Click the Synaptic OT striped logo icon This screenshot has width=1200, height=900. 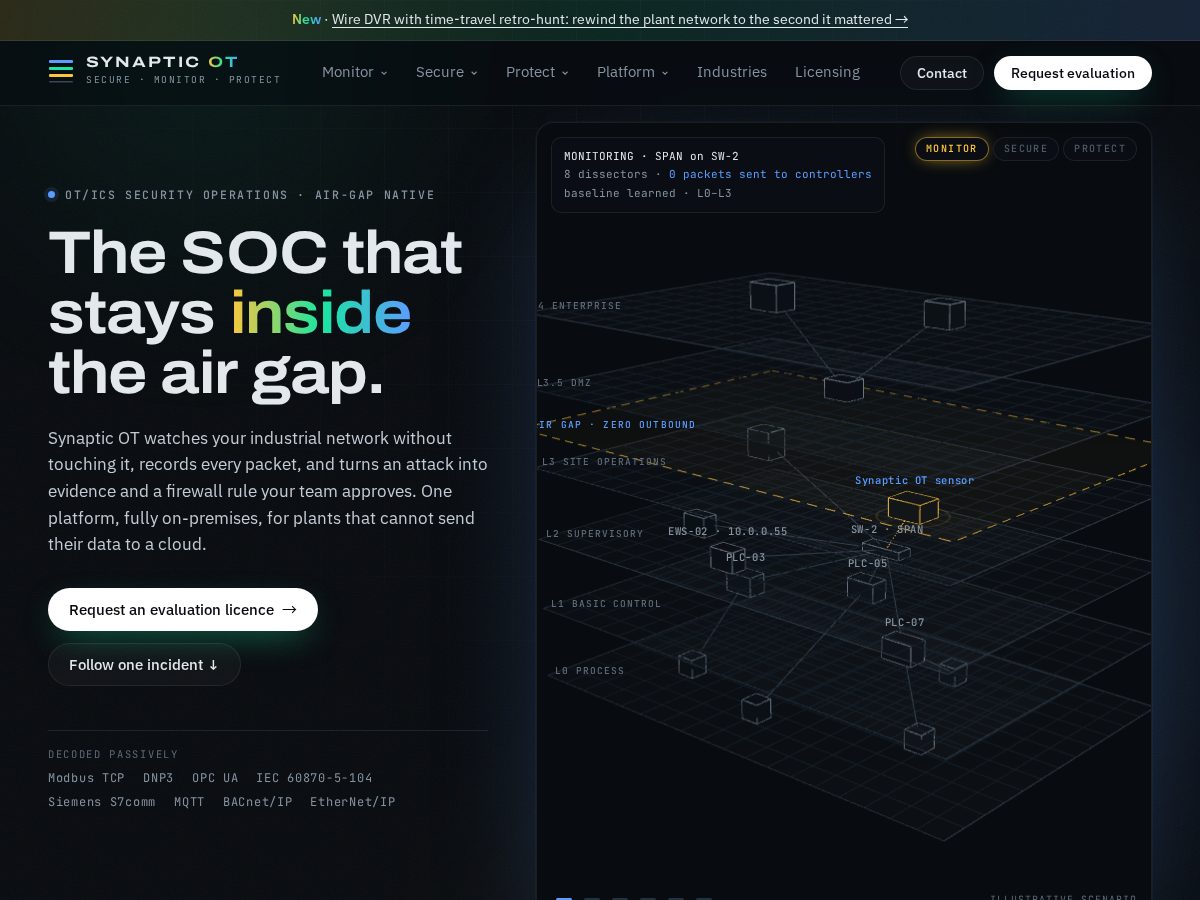coord(61,70)
